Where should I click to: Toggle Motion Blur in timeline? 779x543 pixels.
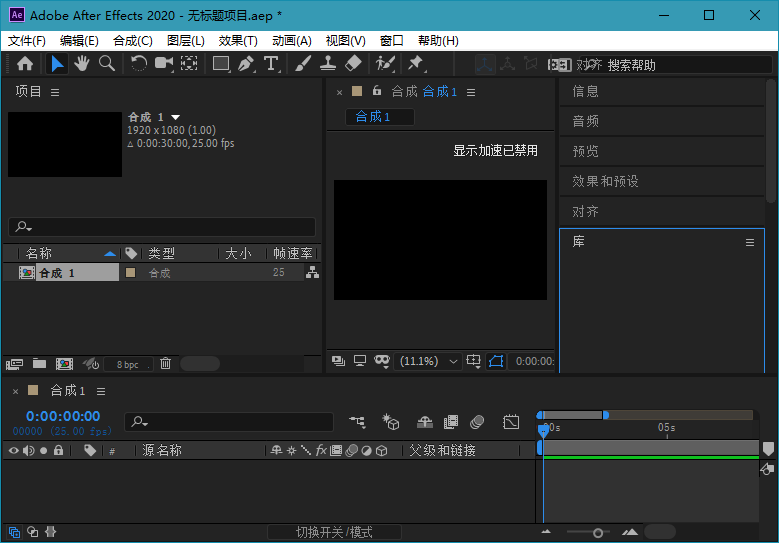click(478, 422)
